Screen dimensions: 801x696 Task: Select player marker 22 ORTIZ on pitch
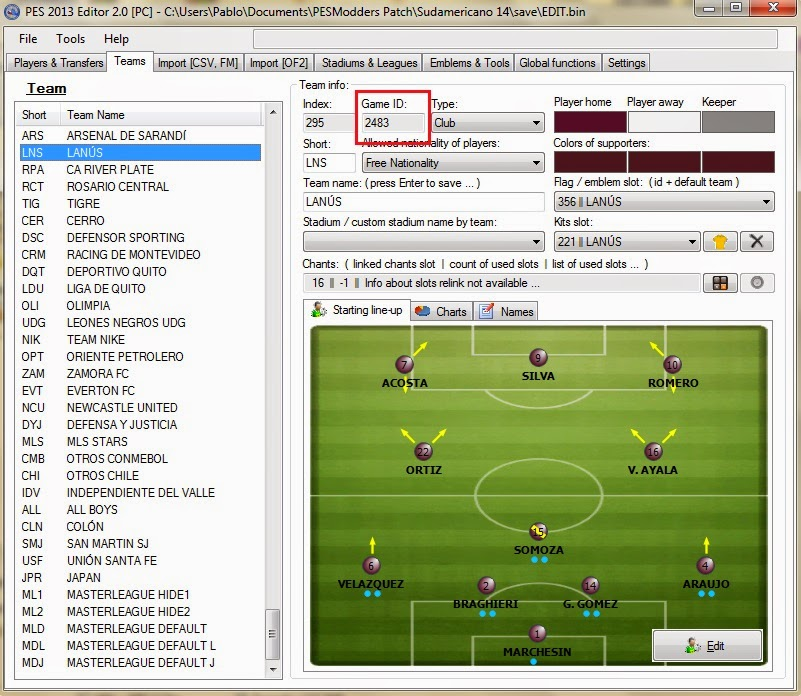click(423, 451)
